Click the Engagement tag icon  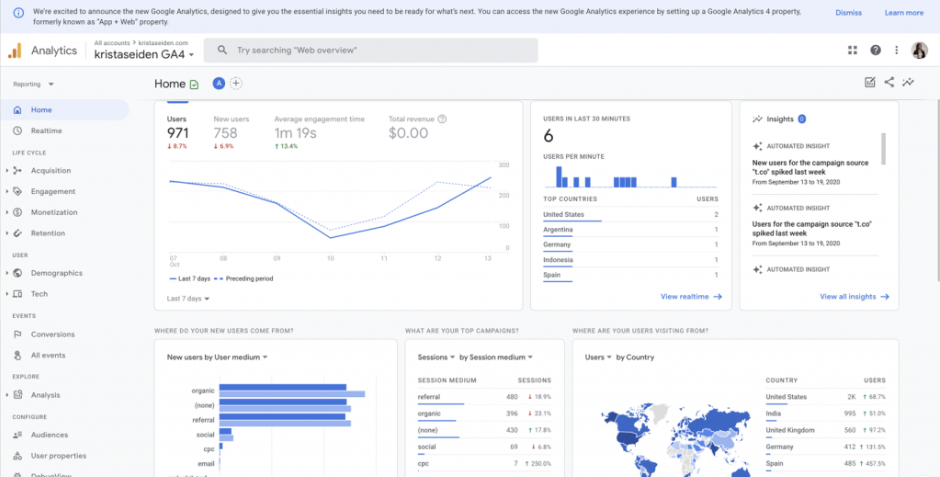[x=18, y=192]
